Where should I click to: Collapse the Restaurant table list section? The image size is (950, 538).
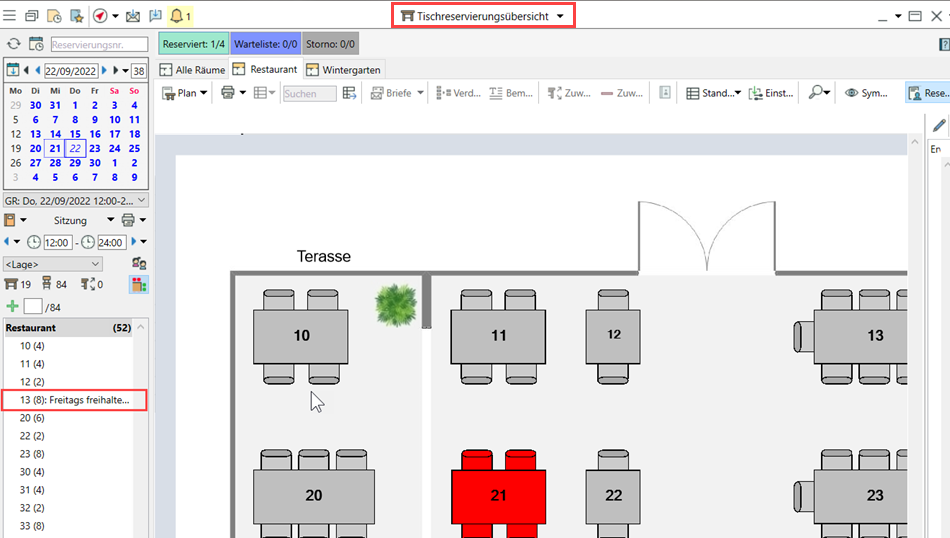pos(141,328)
